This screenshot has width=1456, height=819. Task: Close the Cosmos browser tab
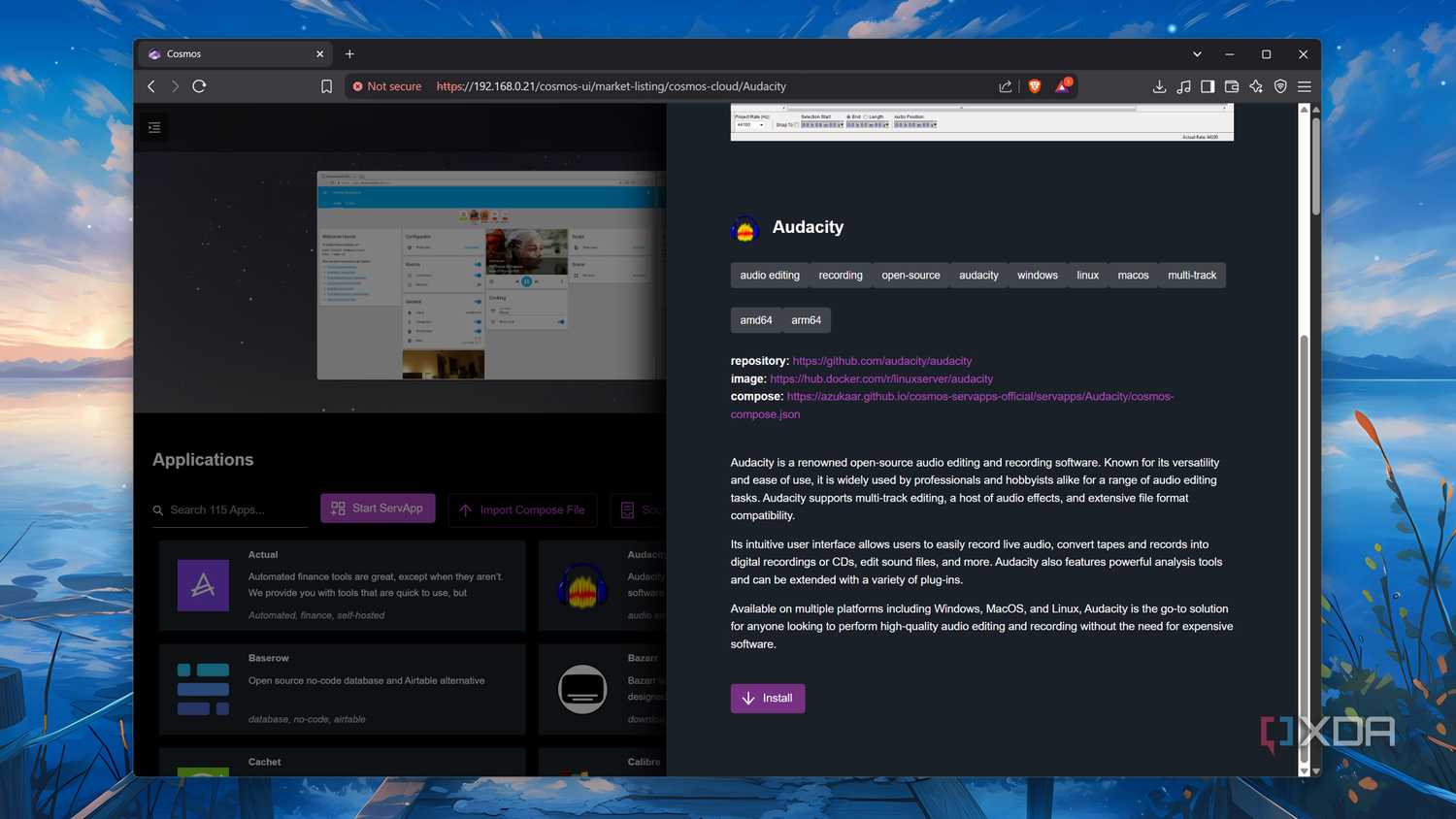pos(320,54)
